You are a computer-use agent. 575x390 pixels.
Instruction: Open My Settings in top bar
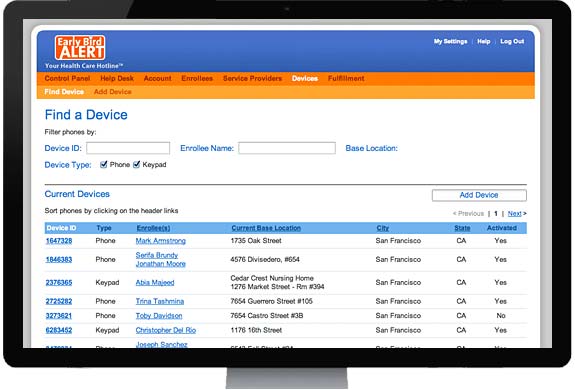(450, 41)
